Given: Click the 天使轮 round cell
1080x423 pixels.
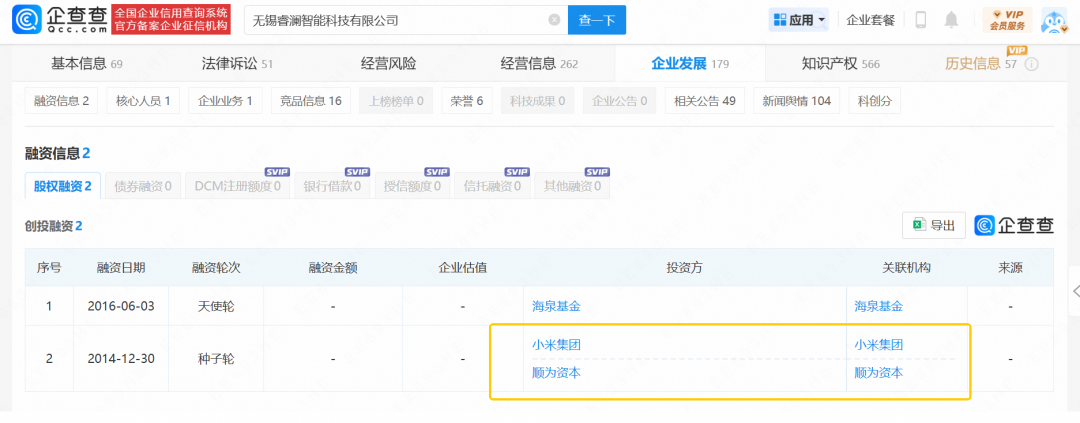Looking at the screenshot, I should coord(216,306).
